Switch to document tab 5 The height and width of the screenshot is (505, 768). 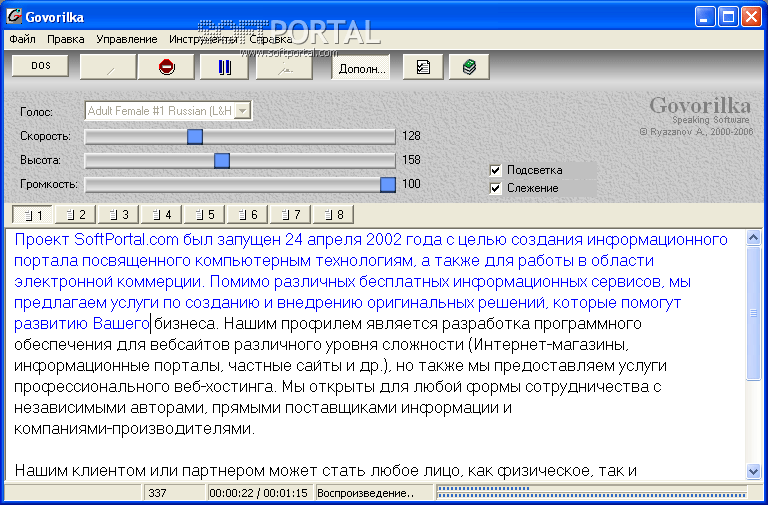click(205, 215)
